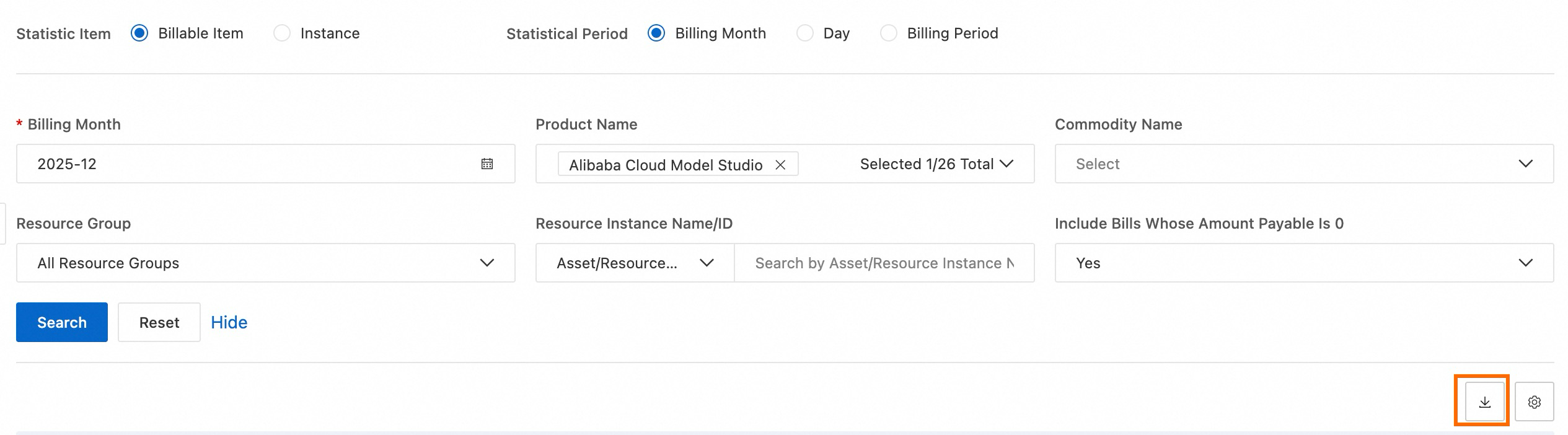Remove the Alibaba Cloud Model Studio tag

(x=780, y=165)
